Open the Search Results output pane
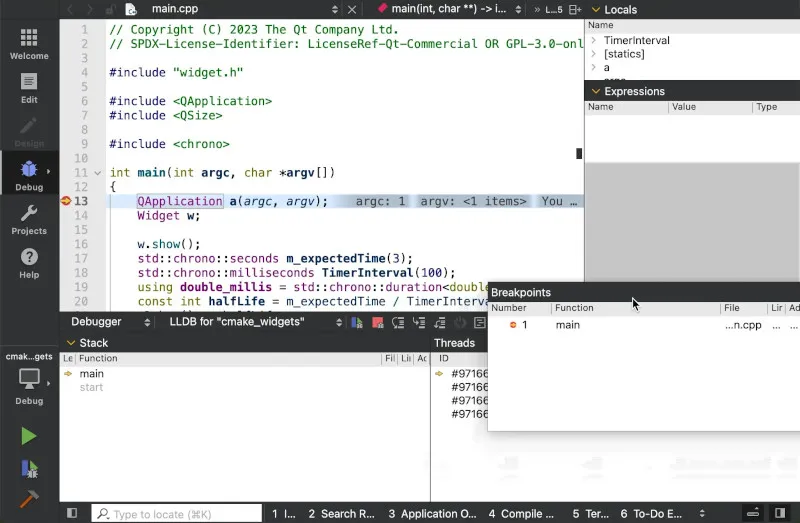Viewport: 800px width, 523px height. click(341, 514)
